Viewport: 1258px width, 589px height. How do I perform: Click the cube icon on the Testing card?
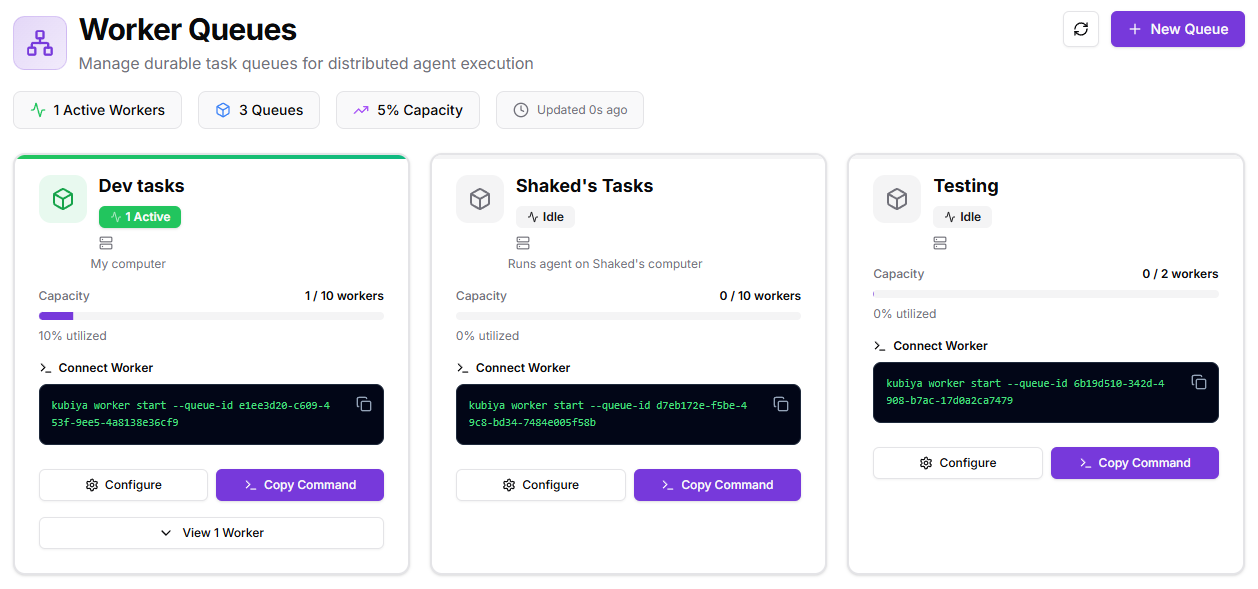click(897, 199)
